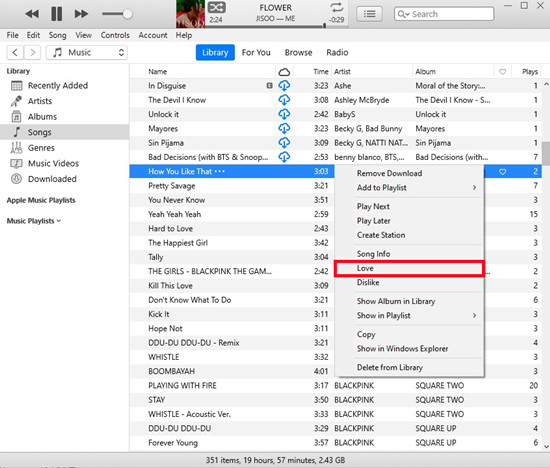Click the previous track rewind button
Screen dimensions: 550x468
pos(32,14)
